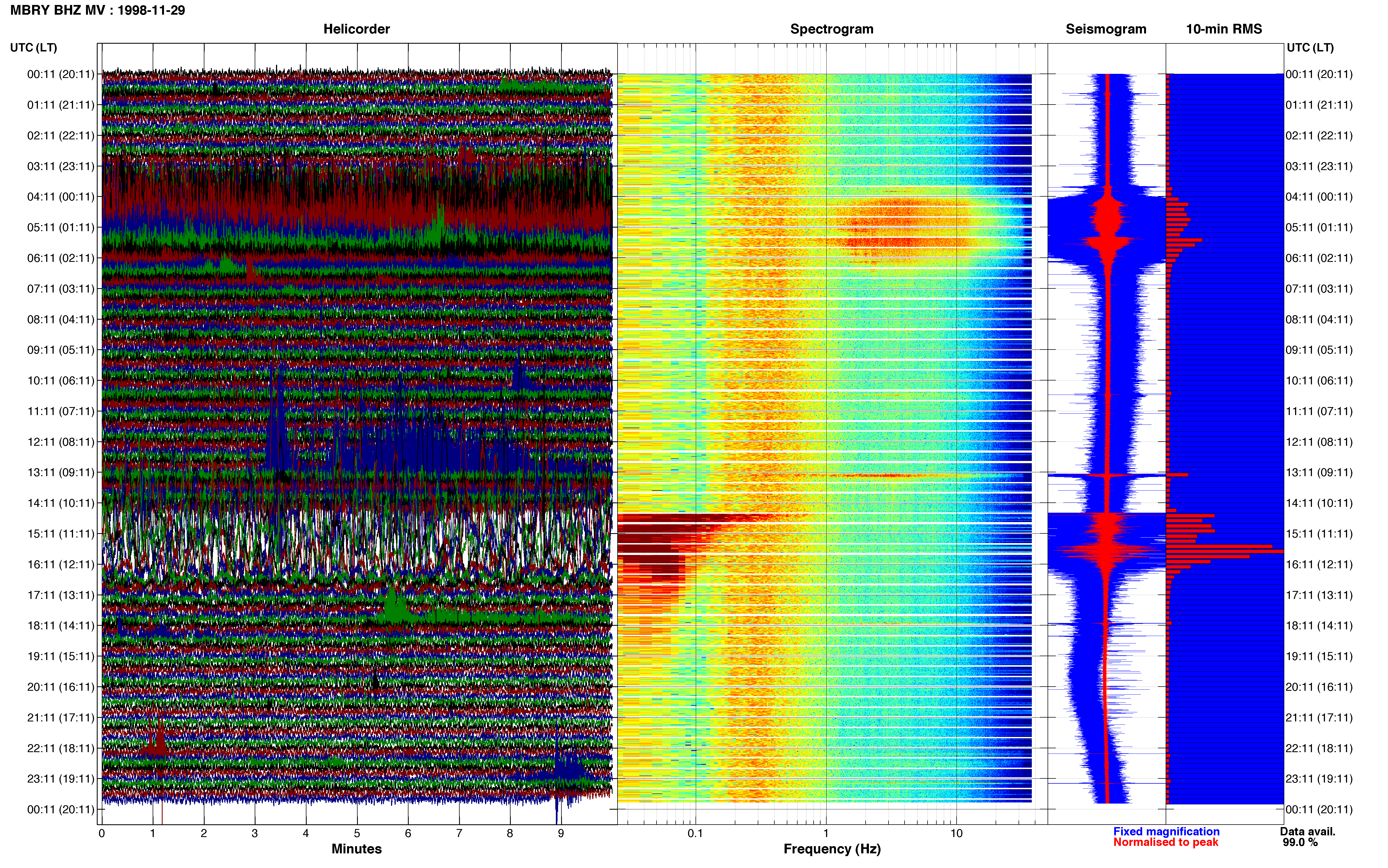Click the right '01:11 (21:11)' time label
The width and height of the screenshot is (1388, 868).
[x=1319, y=105]
